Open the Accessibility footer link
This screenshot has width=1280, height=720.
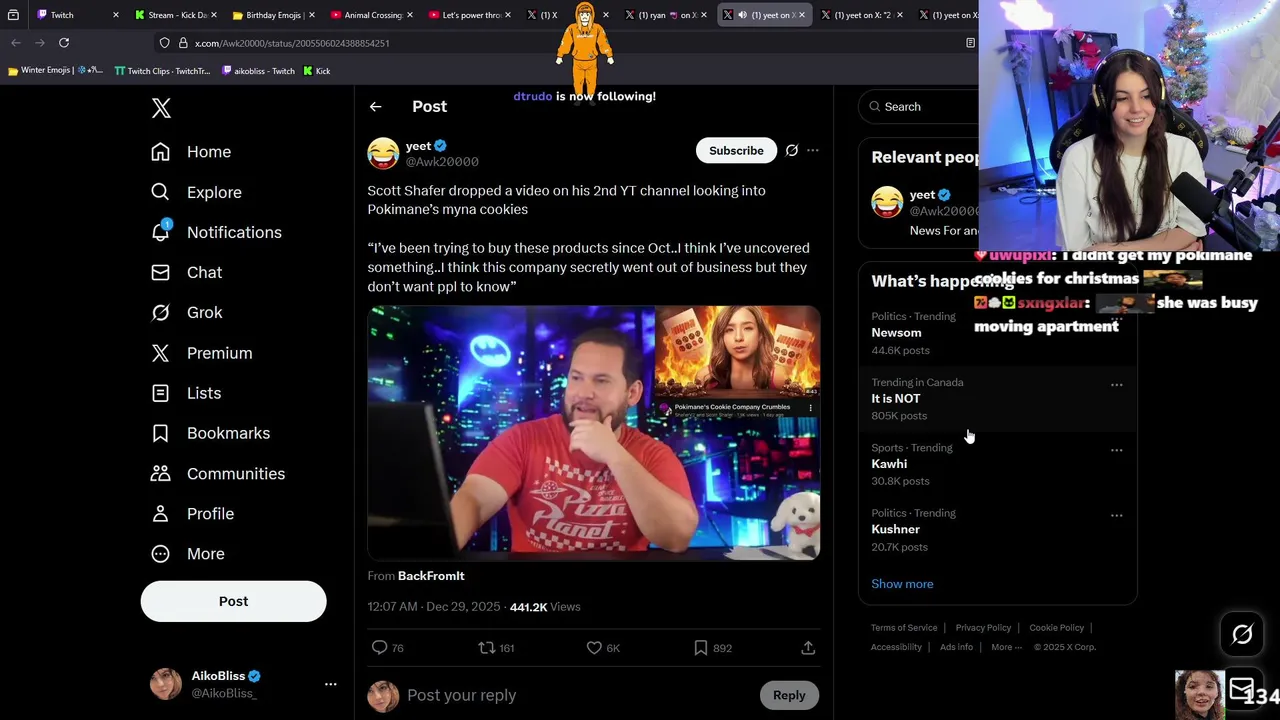(x=896, y=647)
